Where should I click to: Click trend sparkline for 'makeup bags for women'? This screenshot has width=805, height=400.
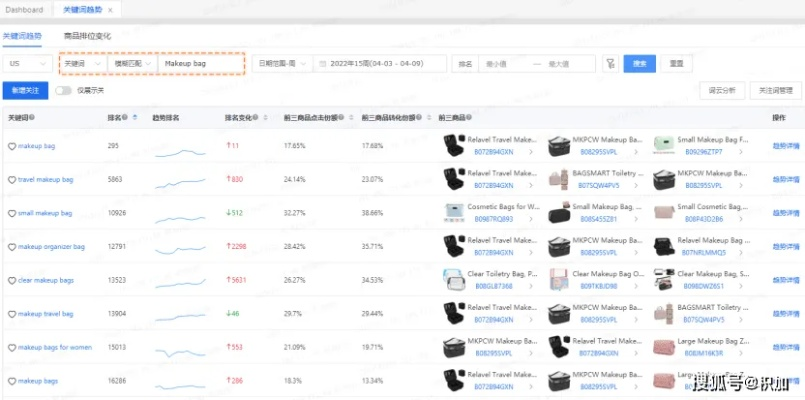(x=180, y=353)
